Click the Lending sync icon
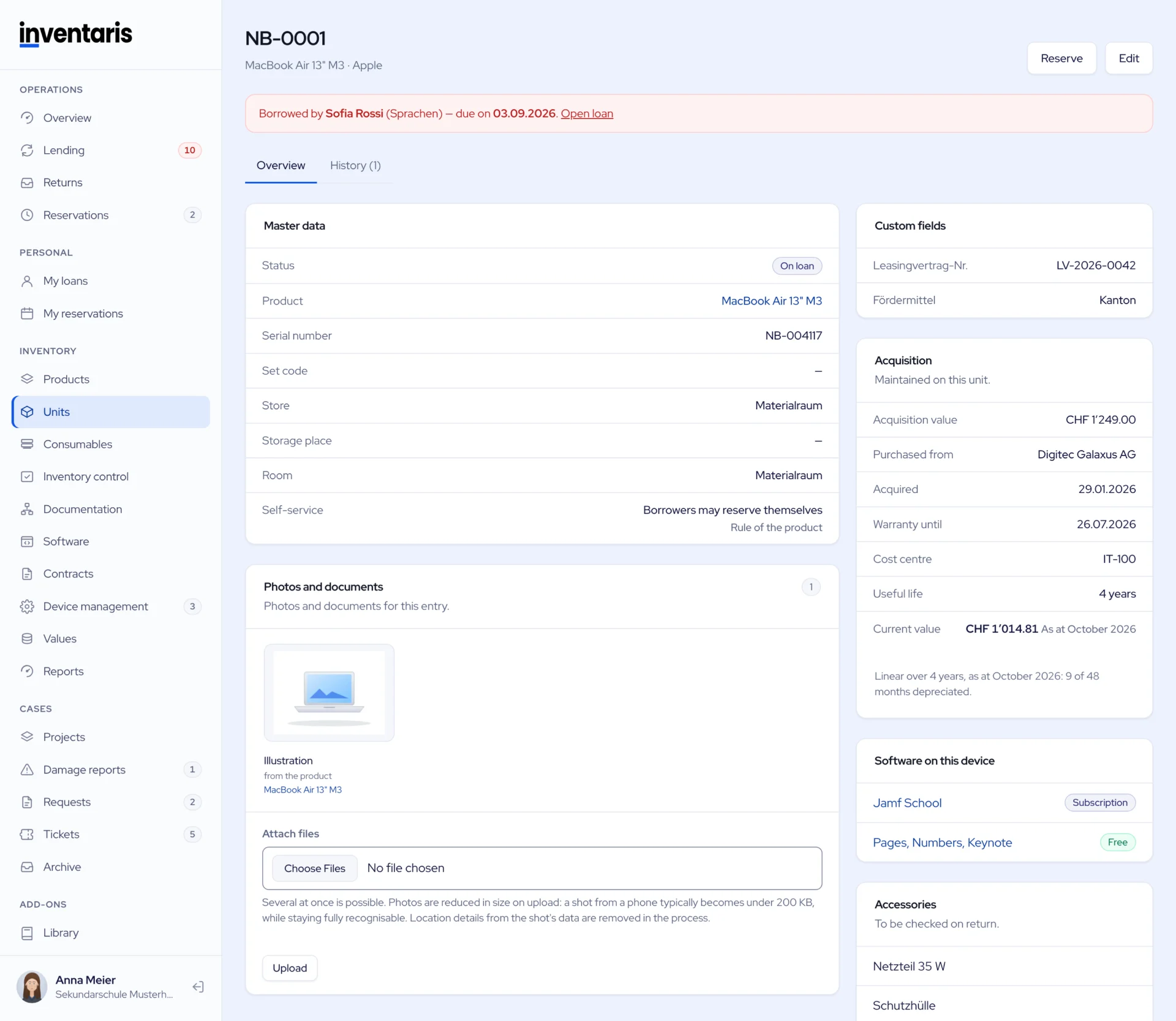 (27, 150)
